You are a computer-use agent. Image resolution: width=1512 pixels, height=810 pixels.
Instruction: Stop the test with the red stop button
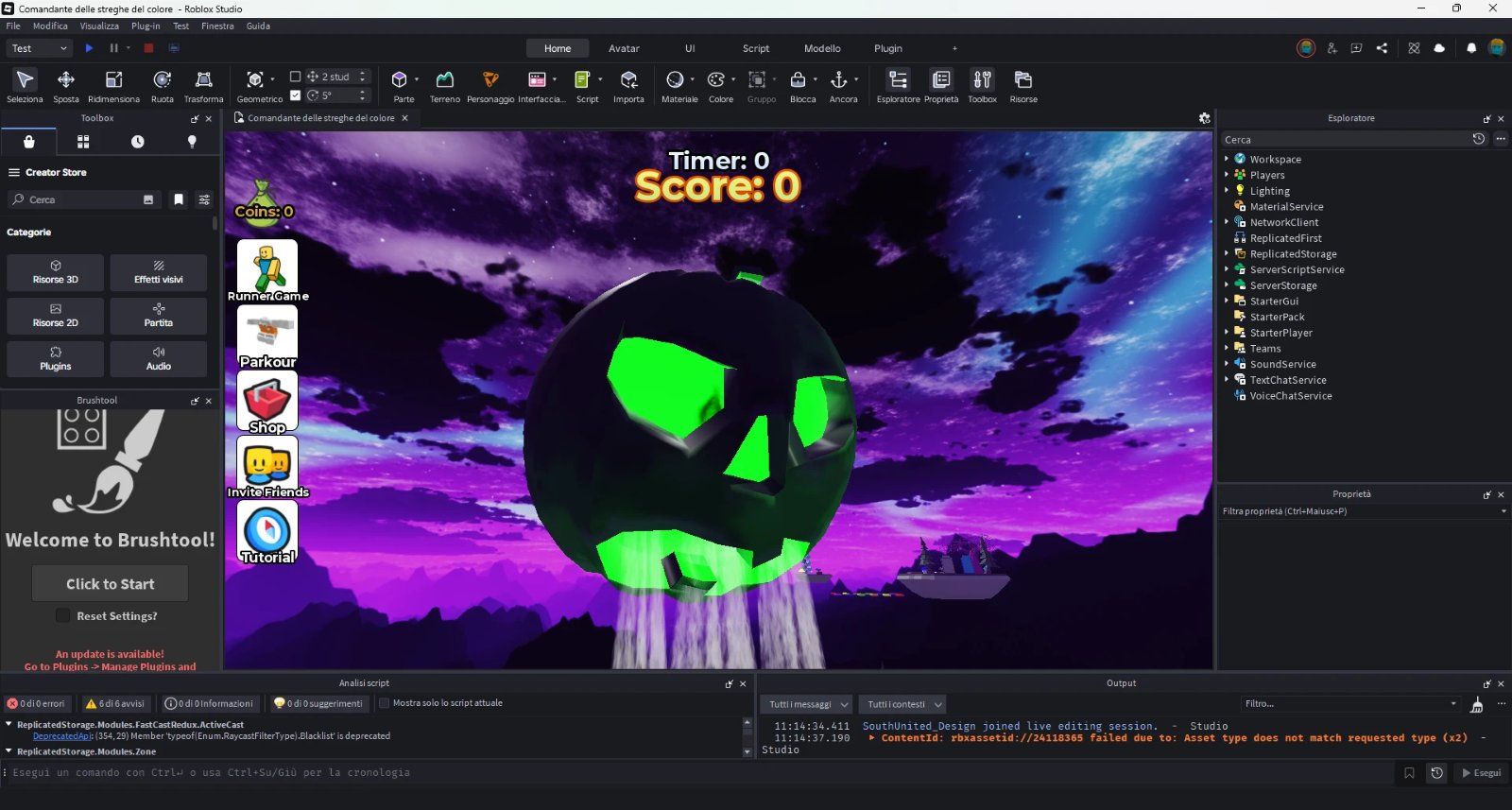click(148, 48)
